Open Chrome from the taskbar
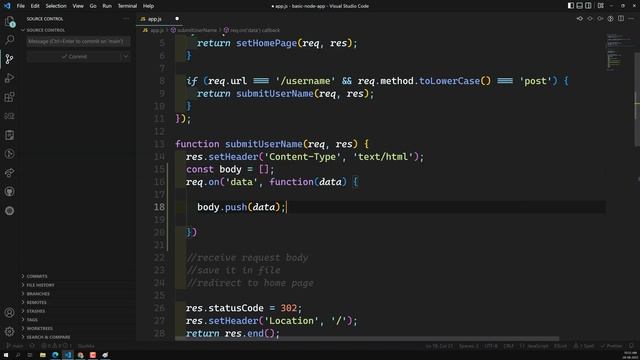The image size is (640, 360). [x=80, y=355]
